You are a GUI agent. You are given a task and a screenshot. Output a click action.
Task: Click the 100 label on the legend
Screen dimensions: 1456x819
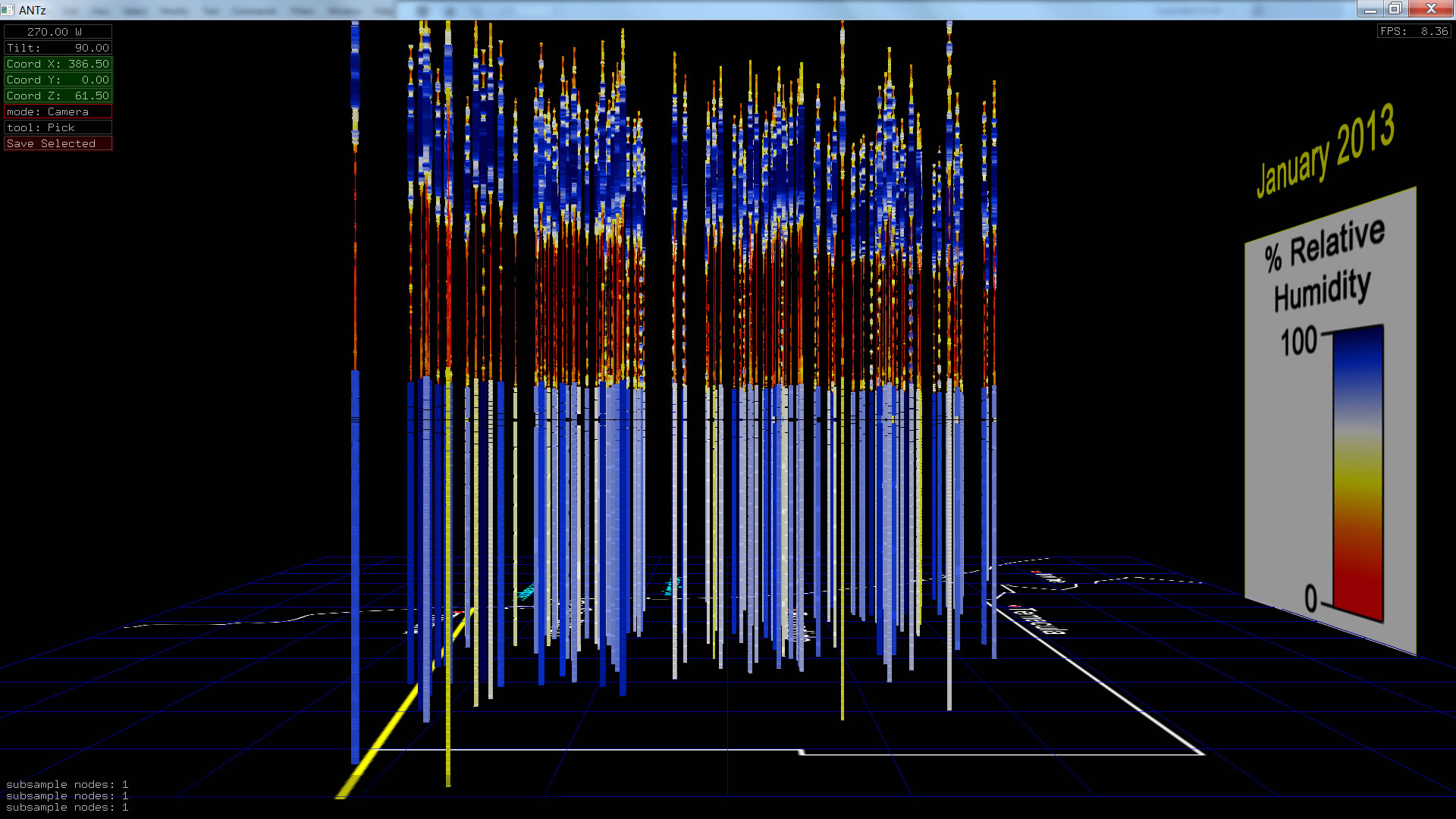(x=1298, y=341)
